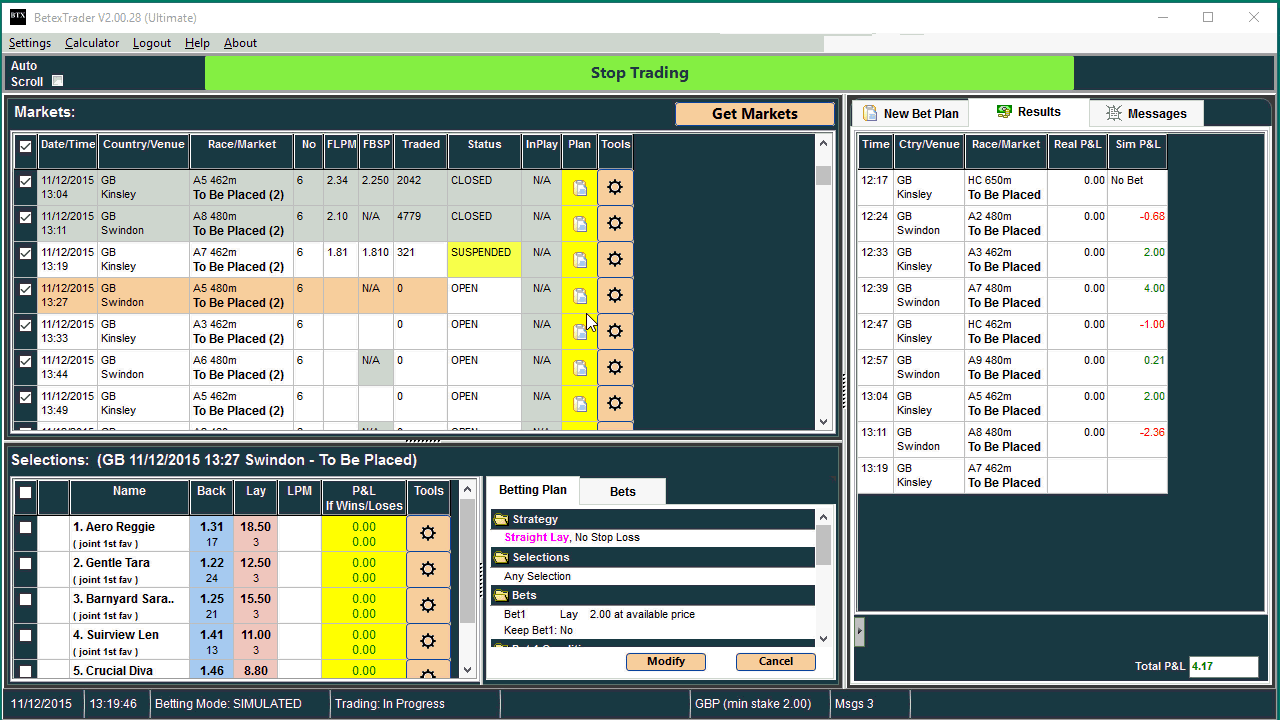Click tools gear for Gentle Tara selection
This screenshot has height=720, width=1280.
(428, 569)
